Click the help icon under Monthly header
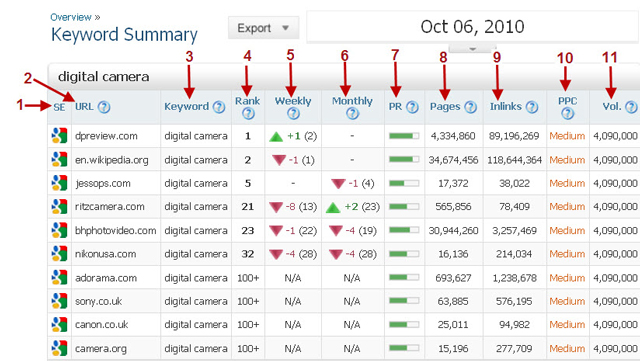Image resolution: width=640 pixels, height=361 pixels. (353, 114)
